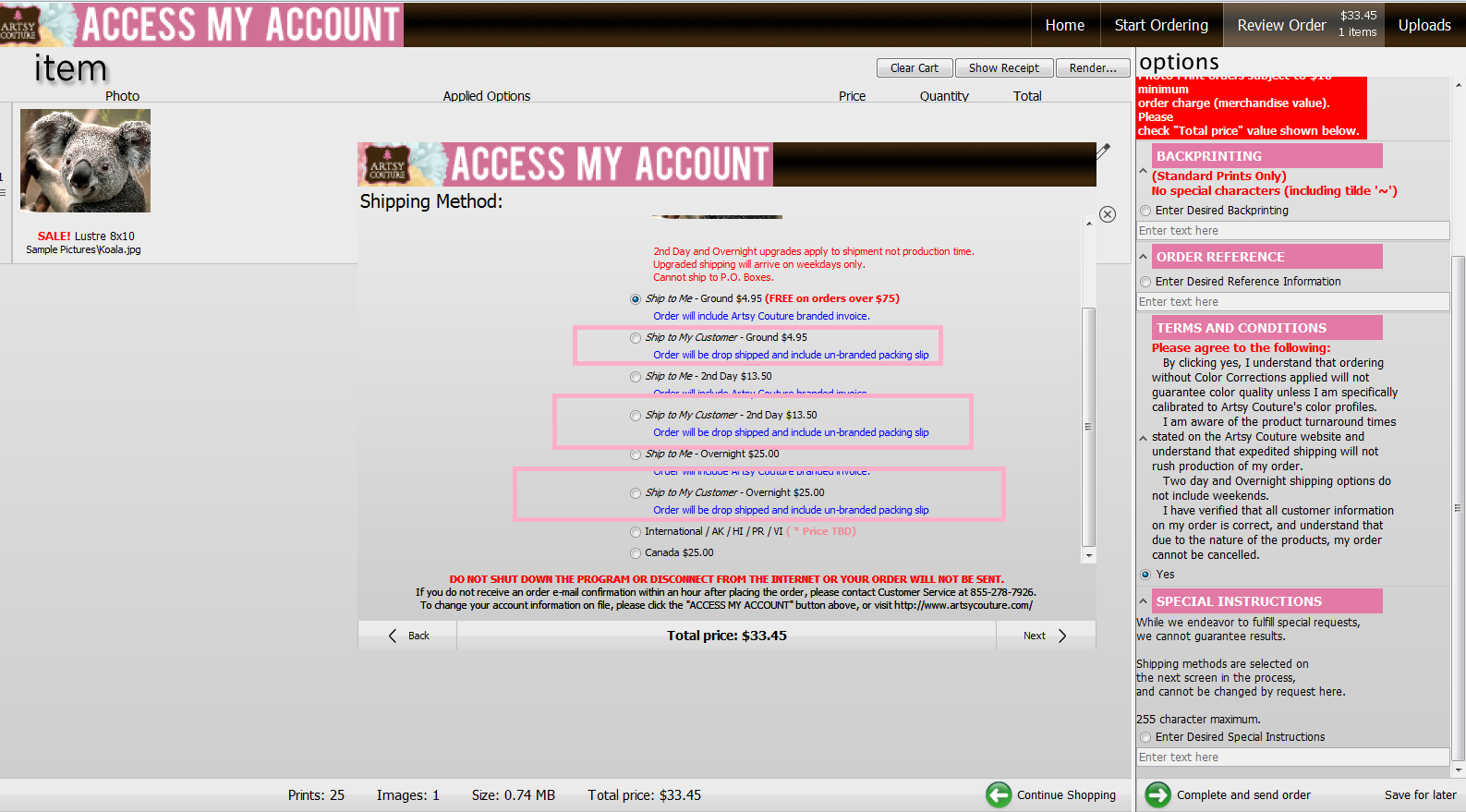
Task: Choose Canada $25.00 shipping option
Action: coord(636,553)
